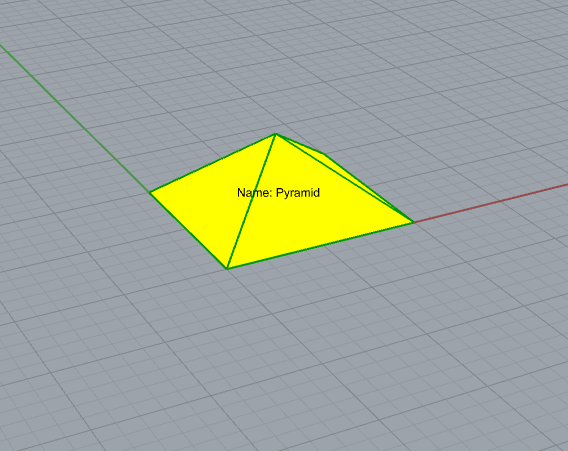Click the "Name: Pyramid" text label
This screenshot has height=451, width=568.
[278, 193]
